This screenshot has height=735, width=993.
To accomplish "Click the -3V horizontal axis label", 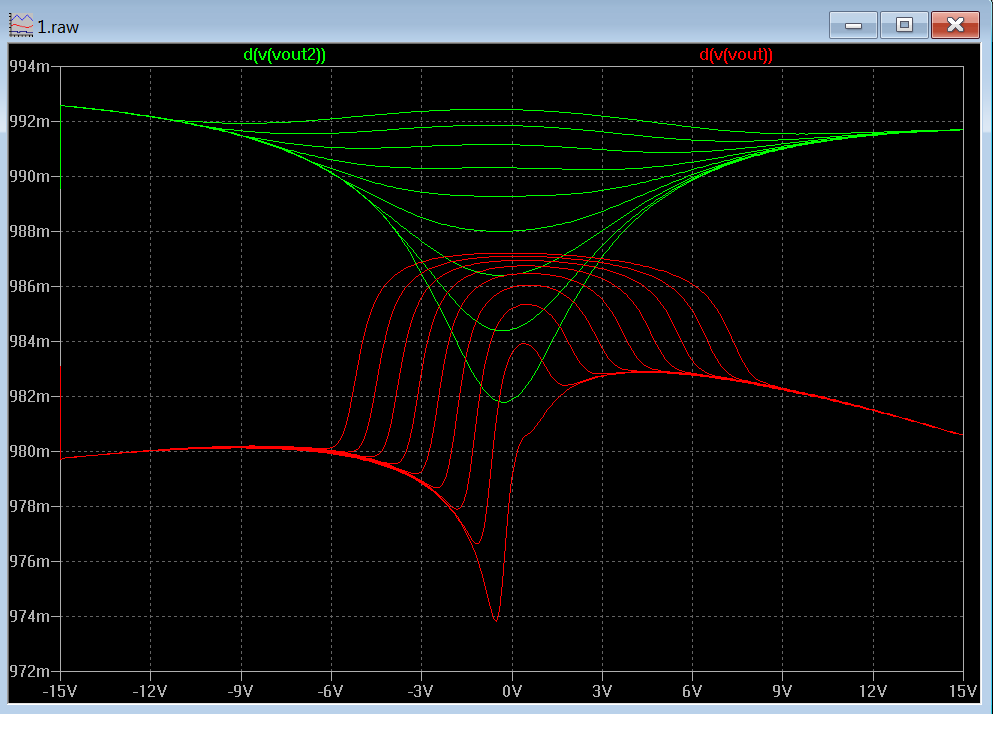I will tap(421, 691).
